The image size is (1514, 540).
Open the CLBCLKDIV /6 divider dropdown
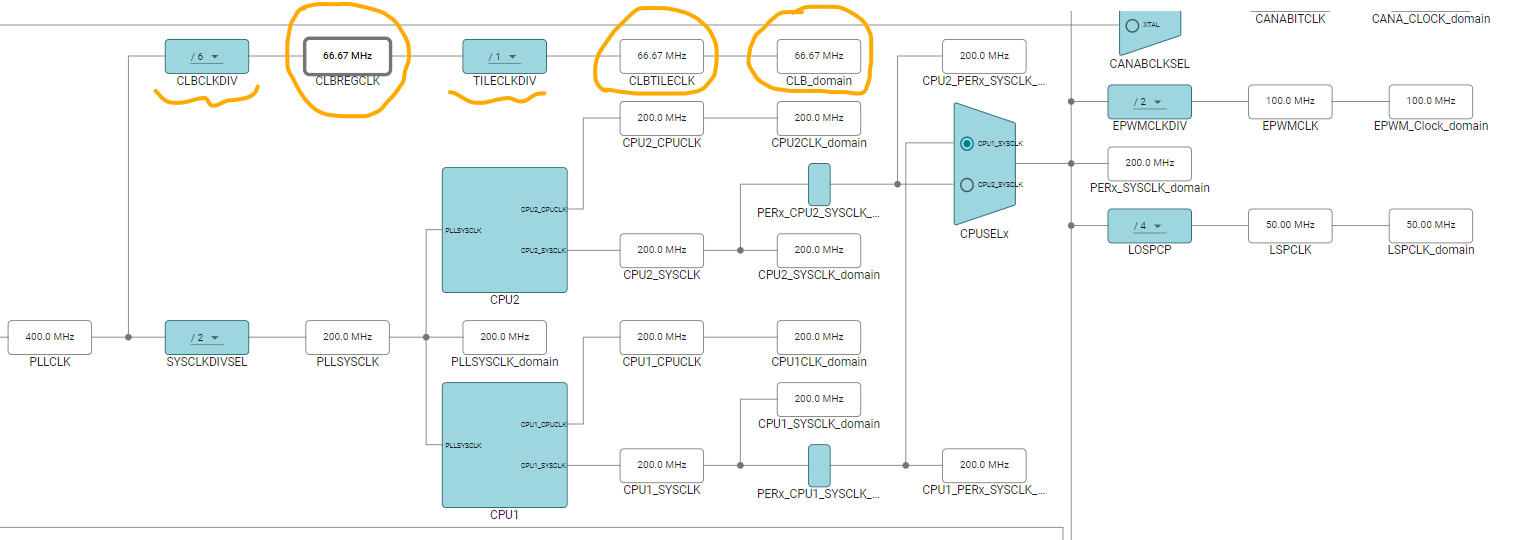pos(207,56)
